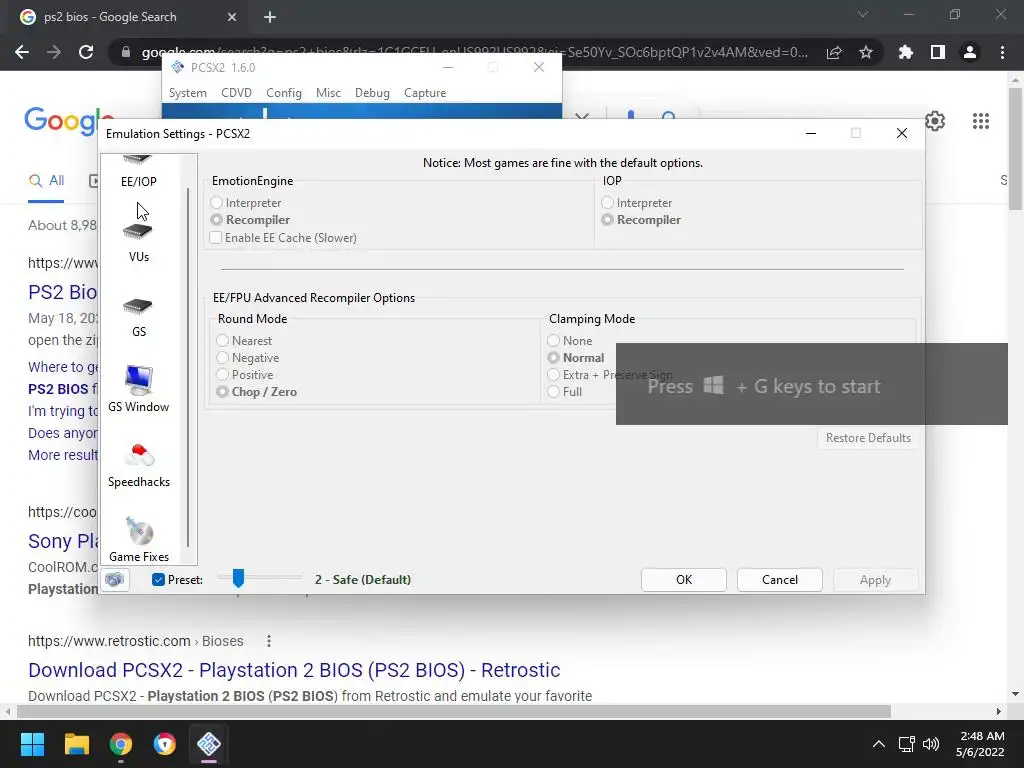Click PCSX2 icon in the taskbar
The width and height of the screenshot is (1024, 768).
coord(209,744)
